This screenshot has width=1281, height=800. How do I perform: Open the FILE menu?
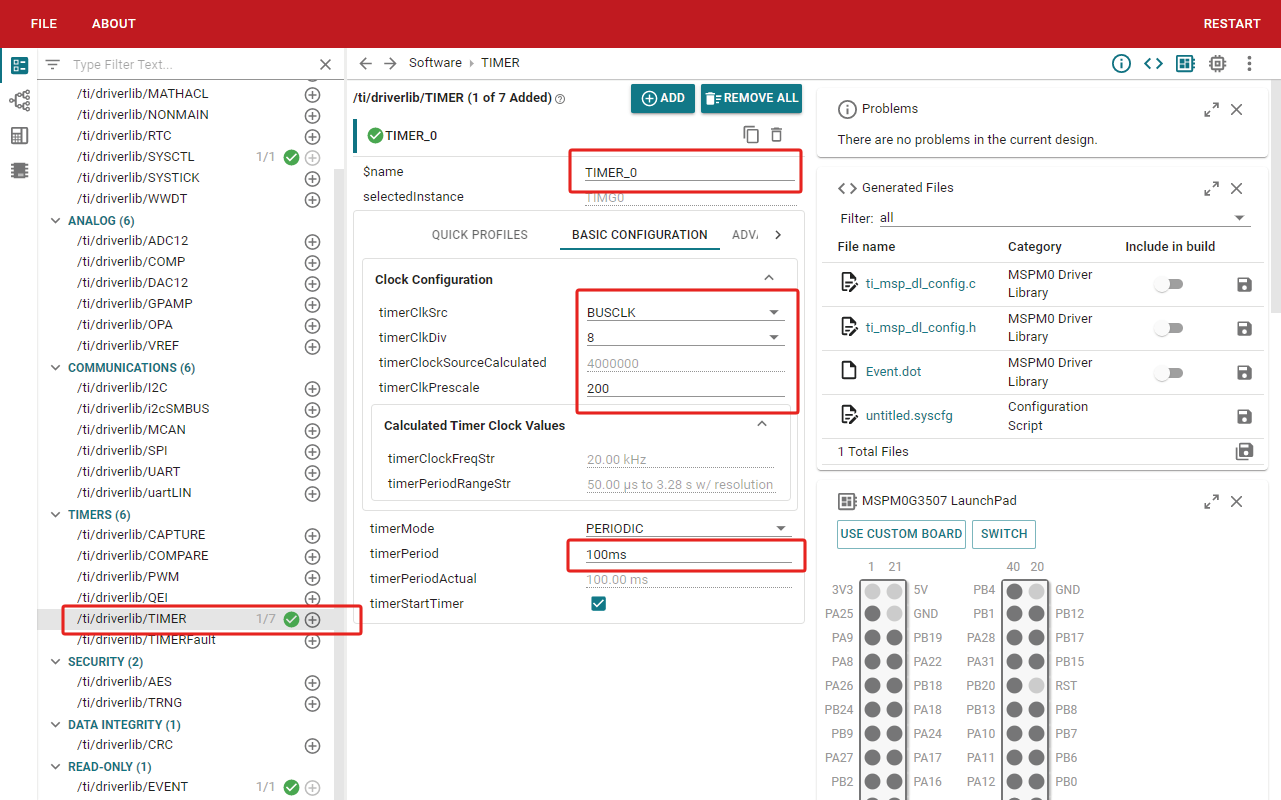click(x=44, y=24)
